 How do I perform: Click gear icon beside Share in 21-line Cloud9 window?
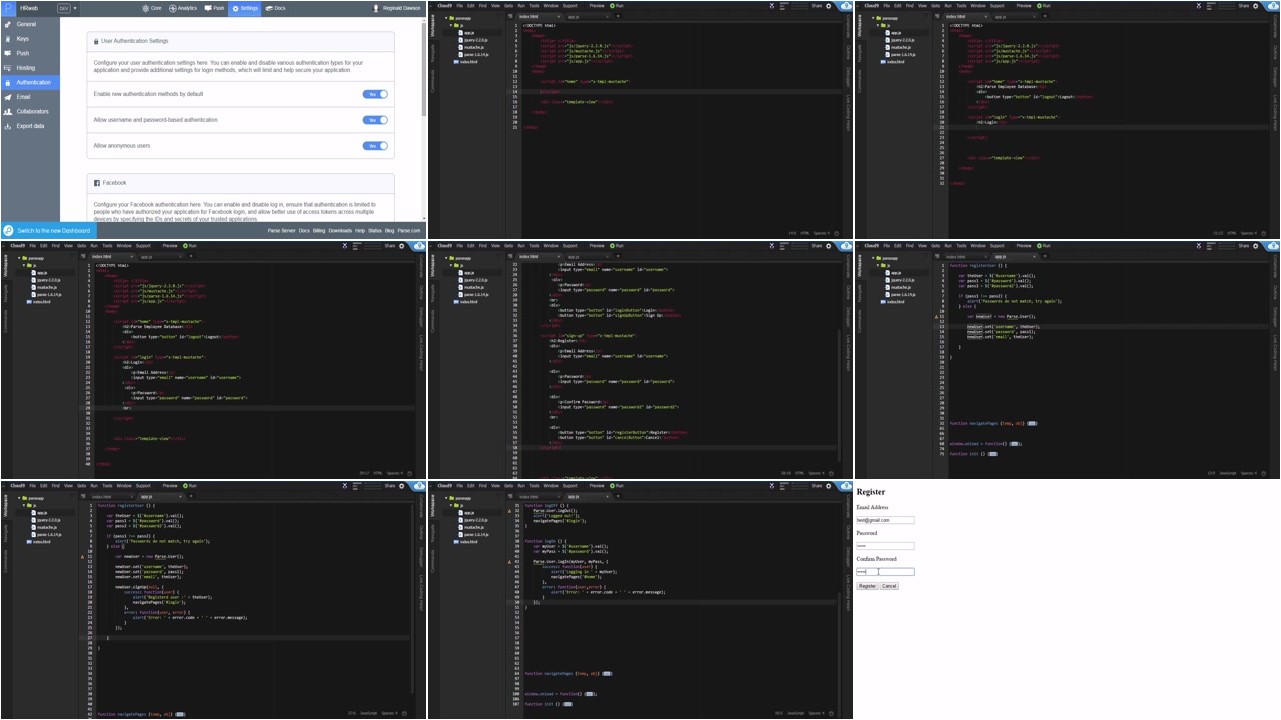tap(830, 5)
